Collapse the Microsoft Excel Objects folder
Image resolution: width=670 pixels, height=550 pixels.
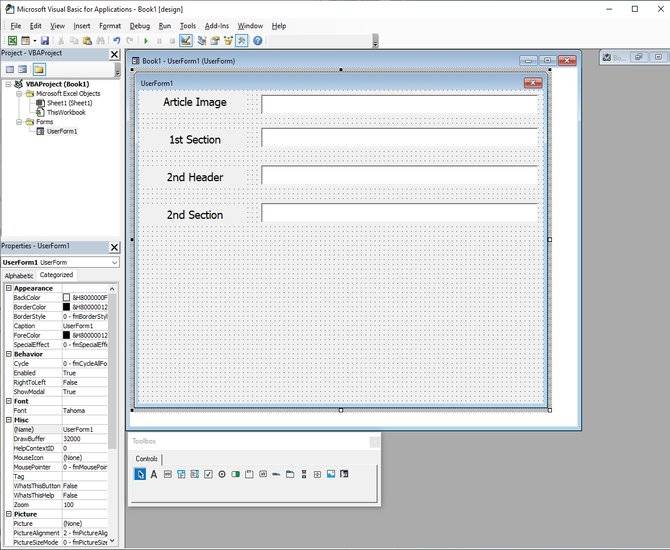click(19, 94)
